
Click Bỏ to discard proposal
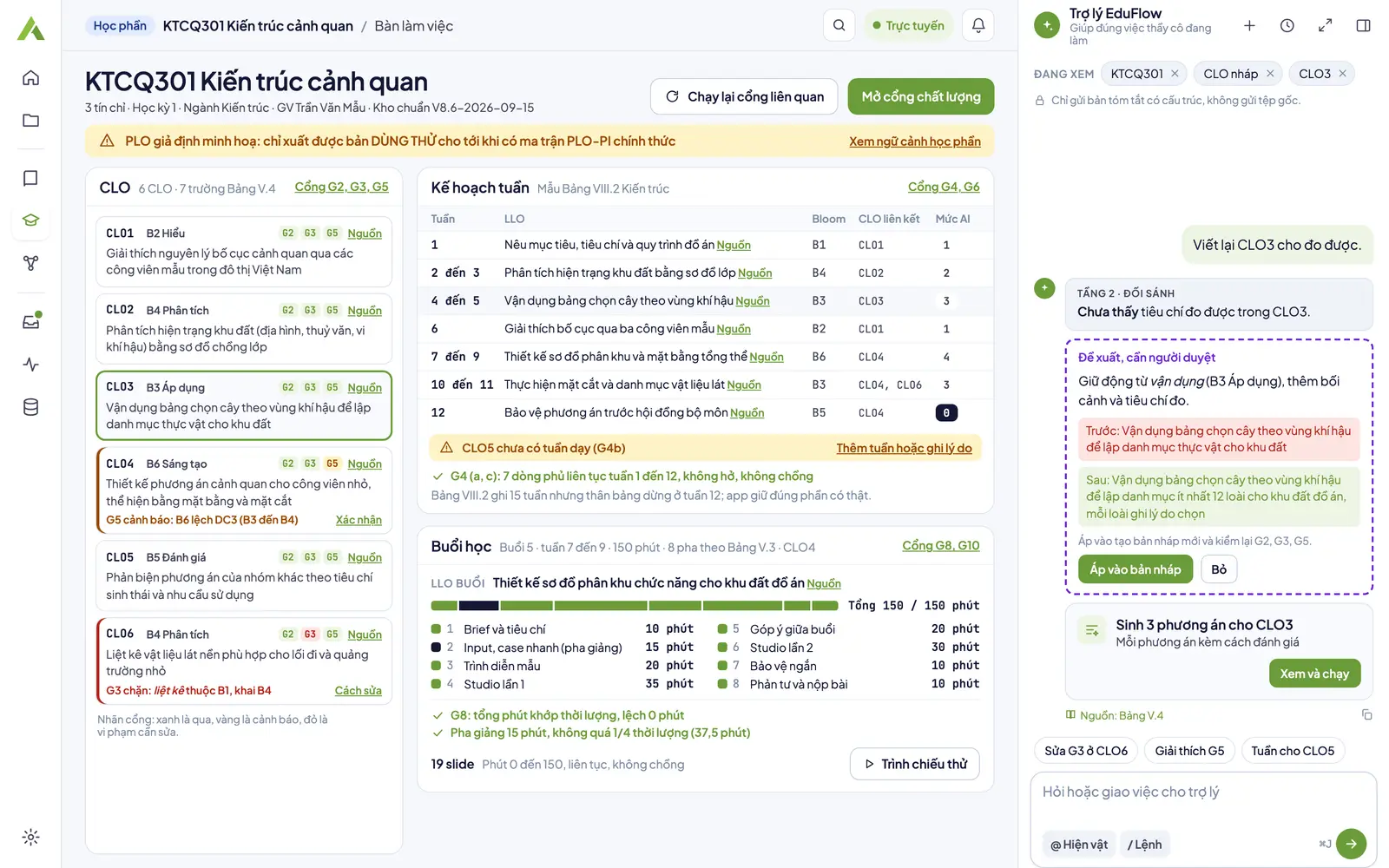click(1219, 569)
